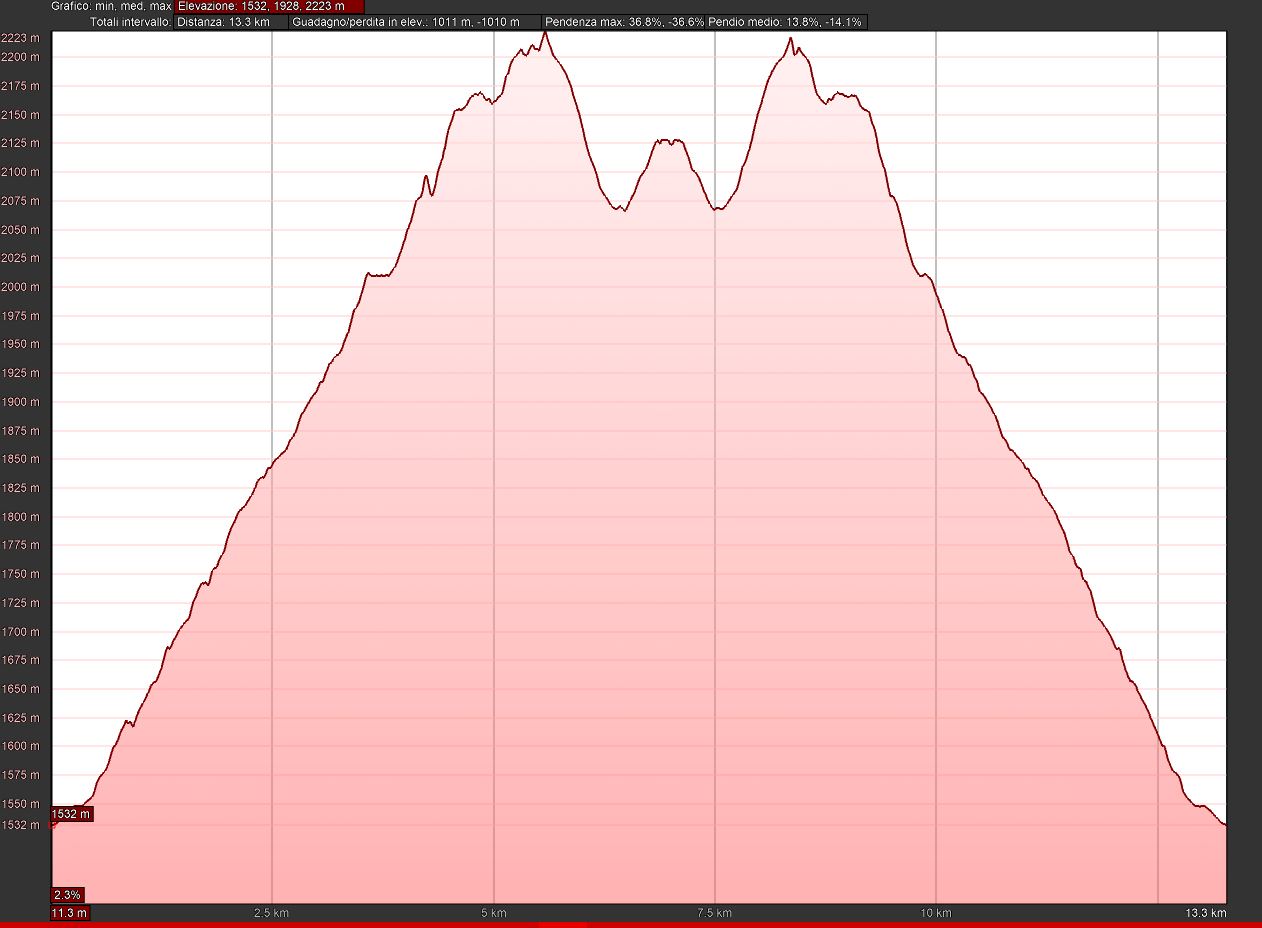Viewport: 1262px width, 928px height.
Task: Click the Elevazione min/med/max readout
Action: (x=269, y=6)
